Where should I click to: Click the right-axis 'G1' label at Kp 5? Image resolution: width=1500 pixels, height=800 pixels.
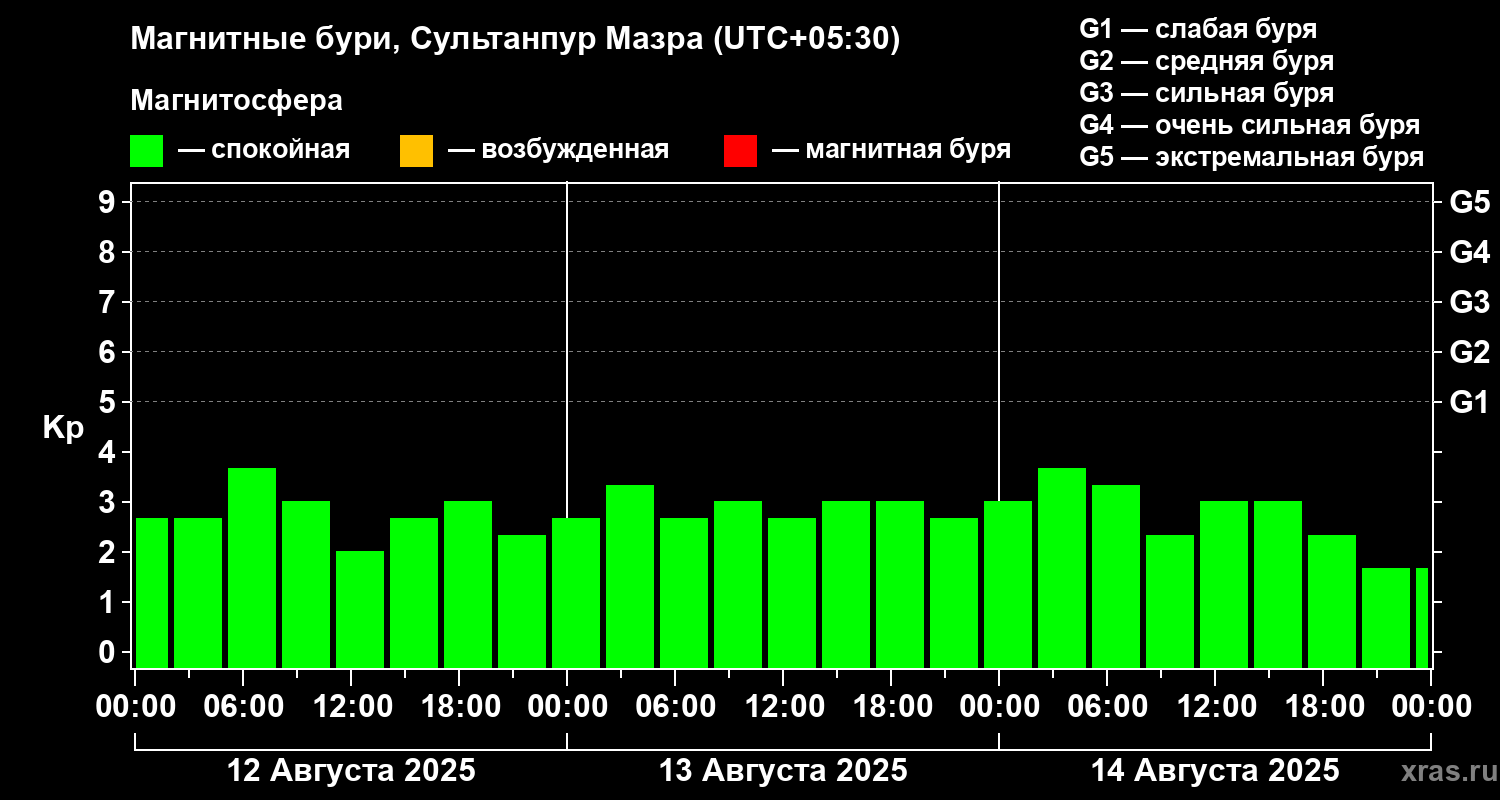point(1469,402)
